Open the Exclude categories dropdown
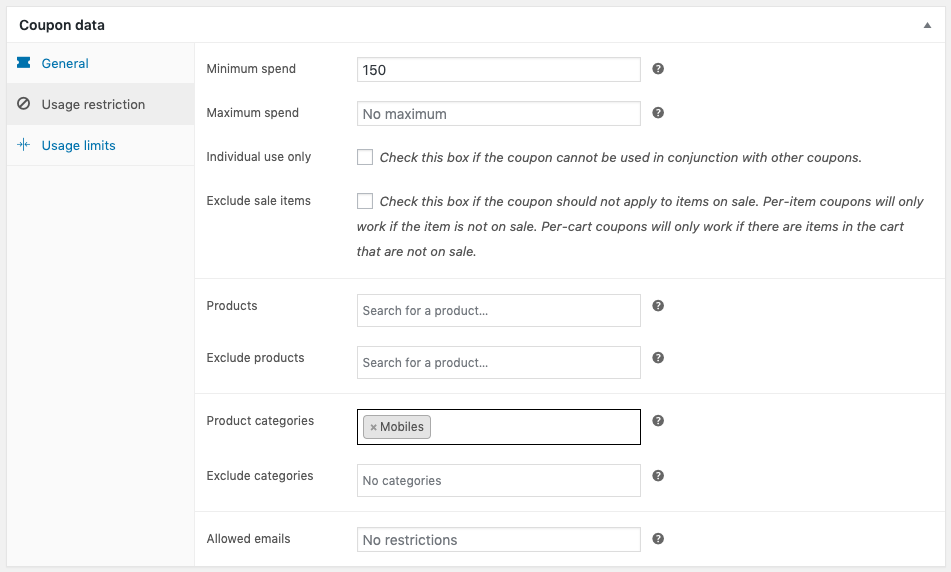Viewport: 951px width, 572px height. [x=498, y=480]
